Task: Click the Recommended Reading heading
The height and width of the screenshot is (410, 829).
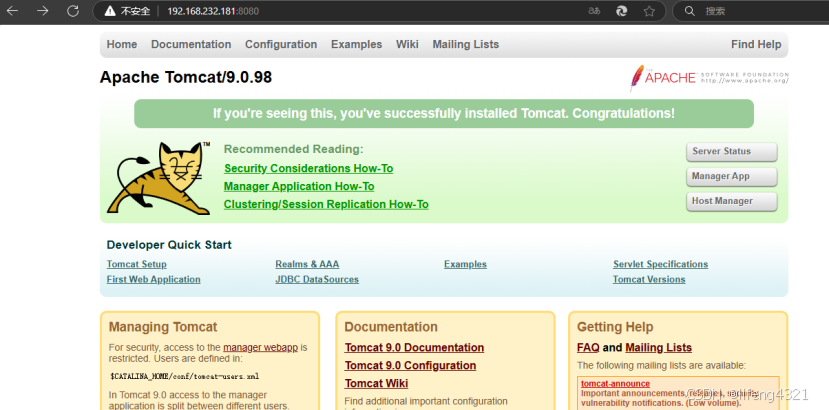Action: [x=293, y=149]
